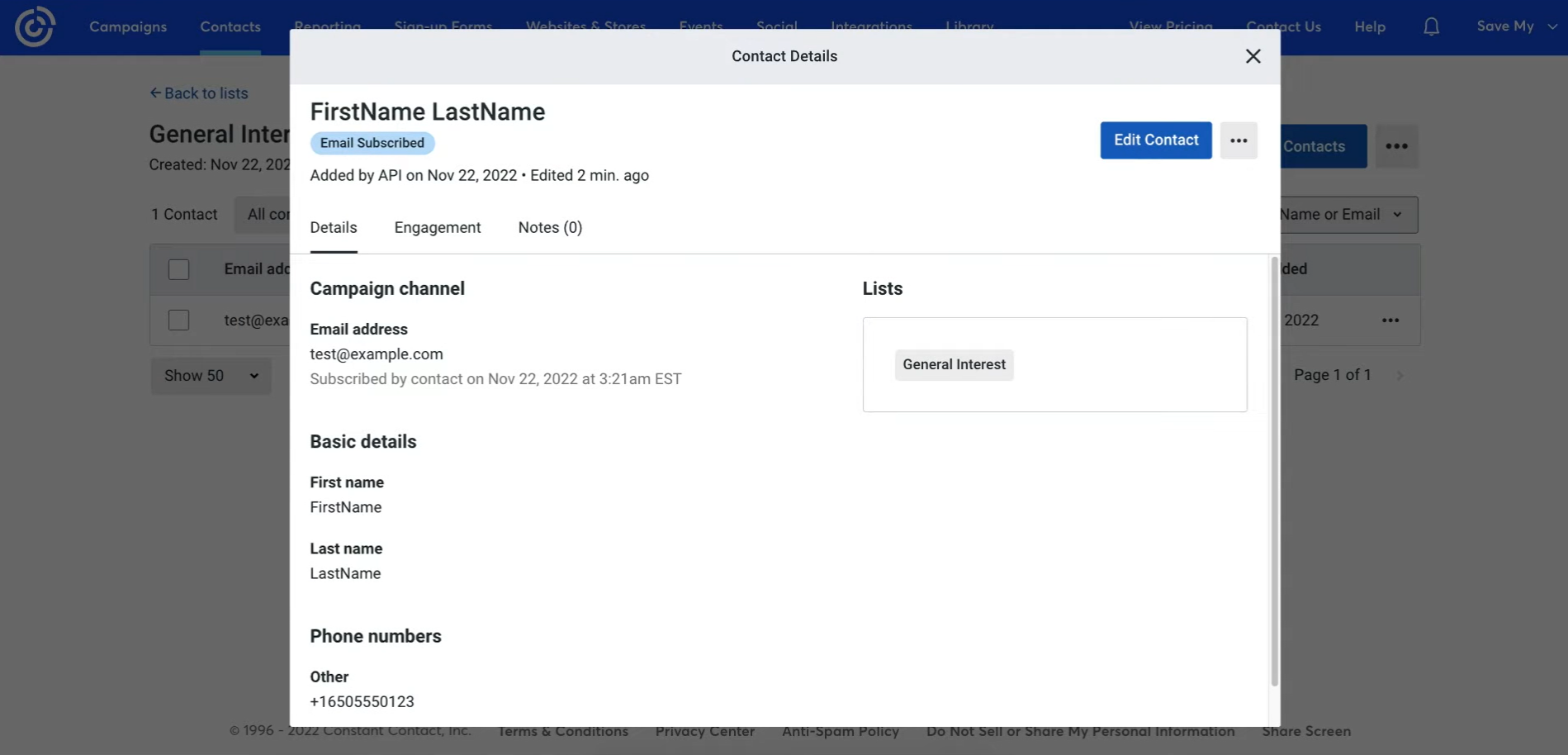This screenshot has width=1568, height=755.
Task: Expand the Name or Email sort dropdown
Action: click(x=1344, y=214)
